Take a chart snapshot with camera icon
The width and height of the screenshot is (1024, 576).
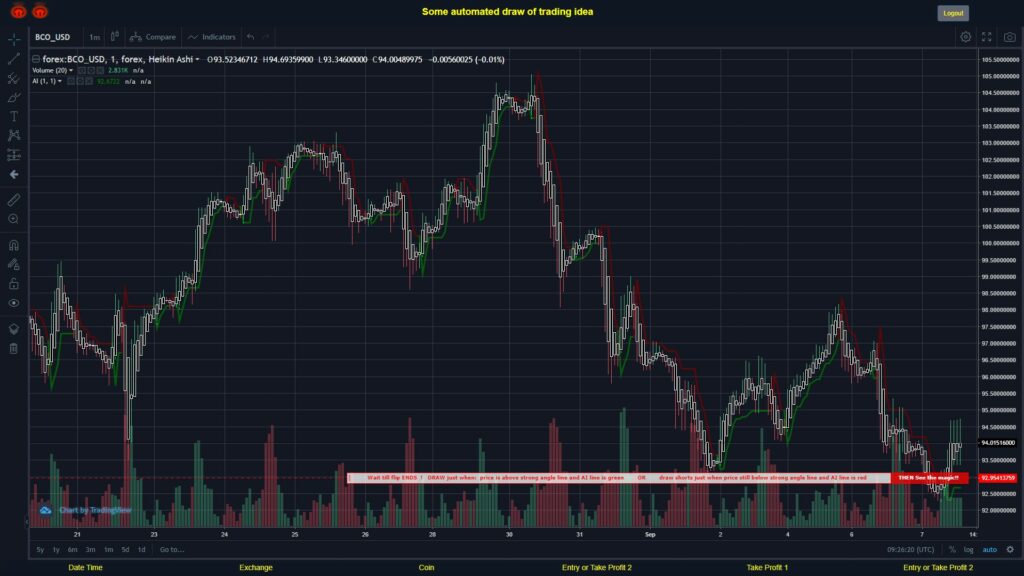point(1010,37)
